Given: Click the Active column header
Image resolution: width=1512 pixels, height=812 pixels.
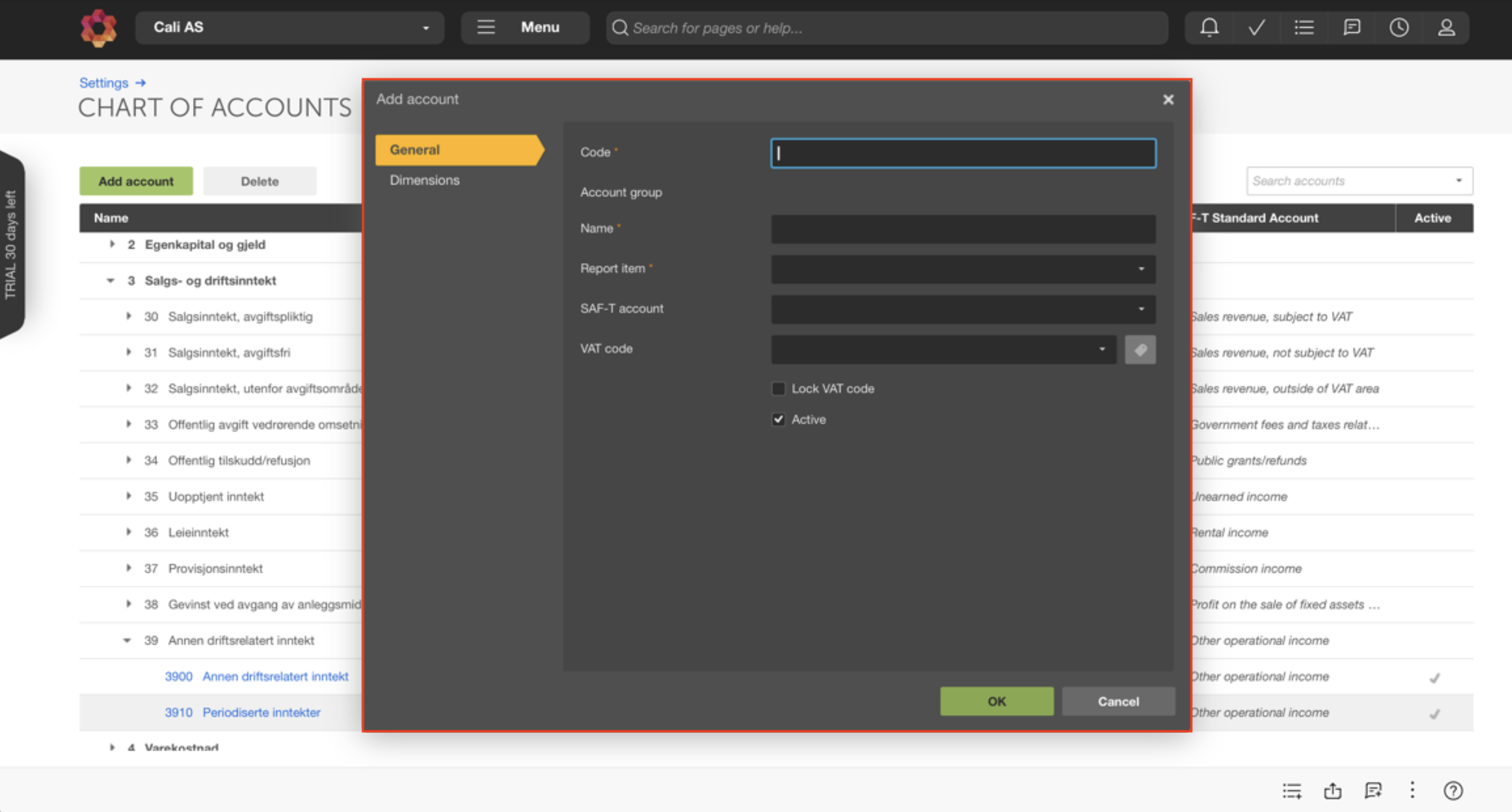Looking at the screenshot, I should [x=1433, y=218].
